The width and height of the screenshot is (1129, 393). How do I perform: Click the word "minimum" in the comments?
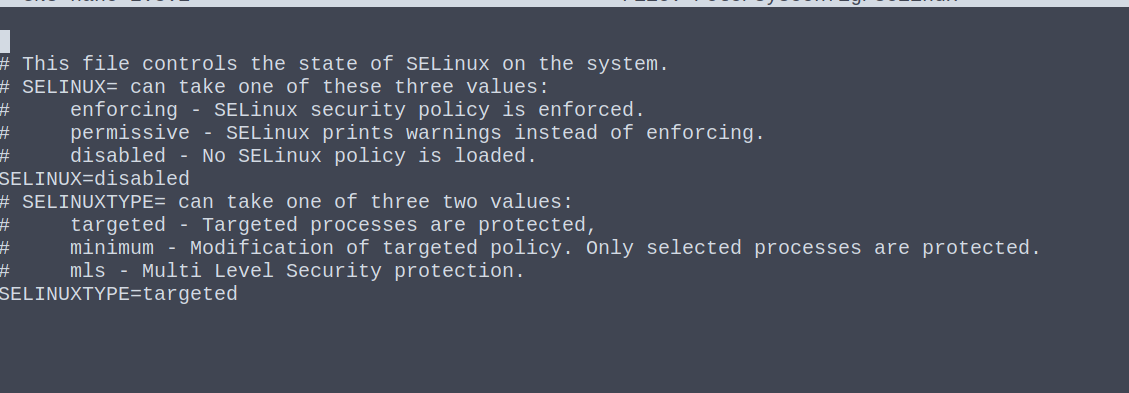pos(112,248)
